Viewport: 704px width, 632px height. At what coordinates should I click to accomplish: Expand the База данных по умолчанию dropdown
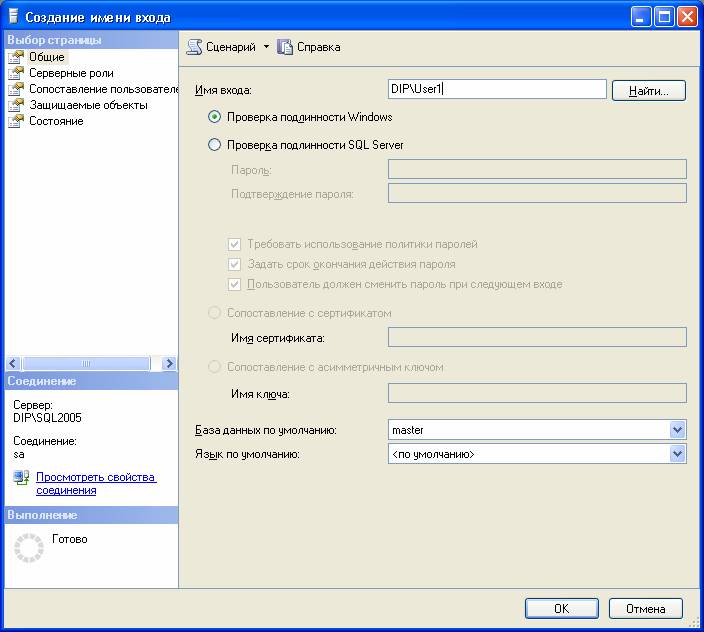pos(678,430)
